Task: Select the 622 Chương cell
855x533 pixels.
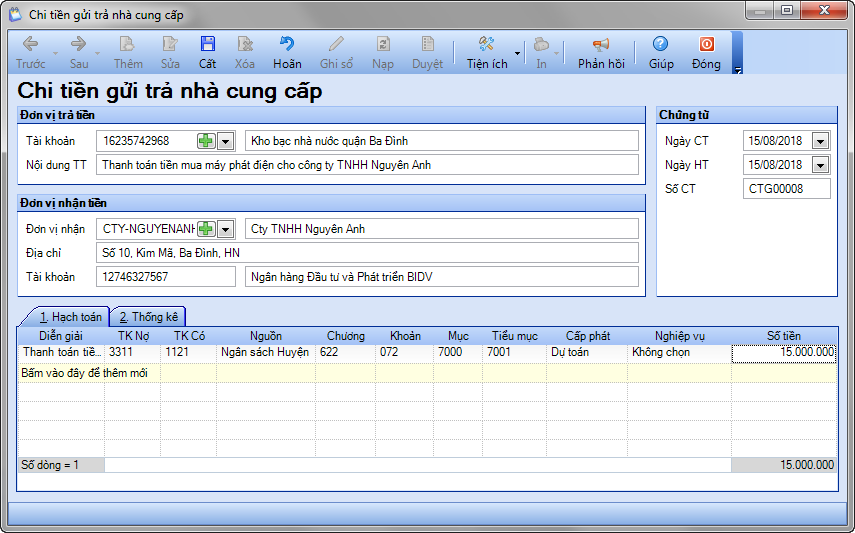Action: click(x=346, y=352)
